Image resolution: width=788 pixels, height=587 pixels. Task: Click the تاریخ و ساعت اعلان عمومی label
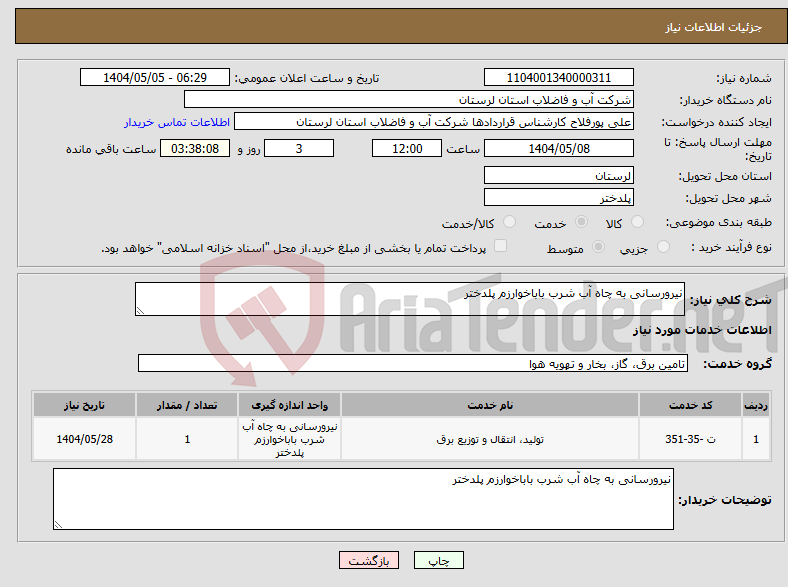click(x=307, y=78)
